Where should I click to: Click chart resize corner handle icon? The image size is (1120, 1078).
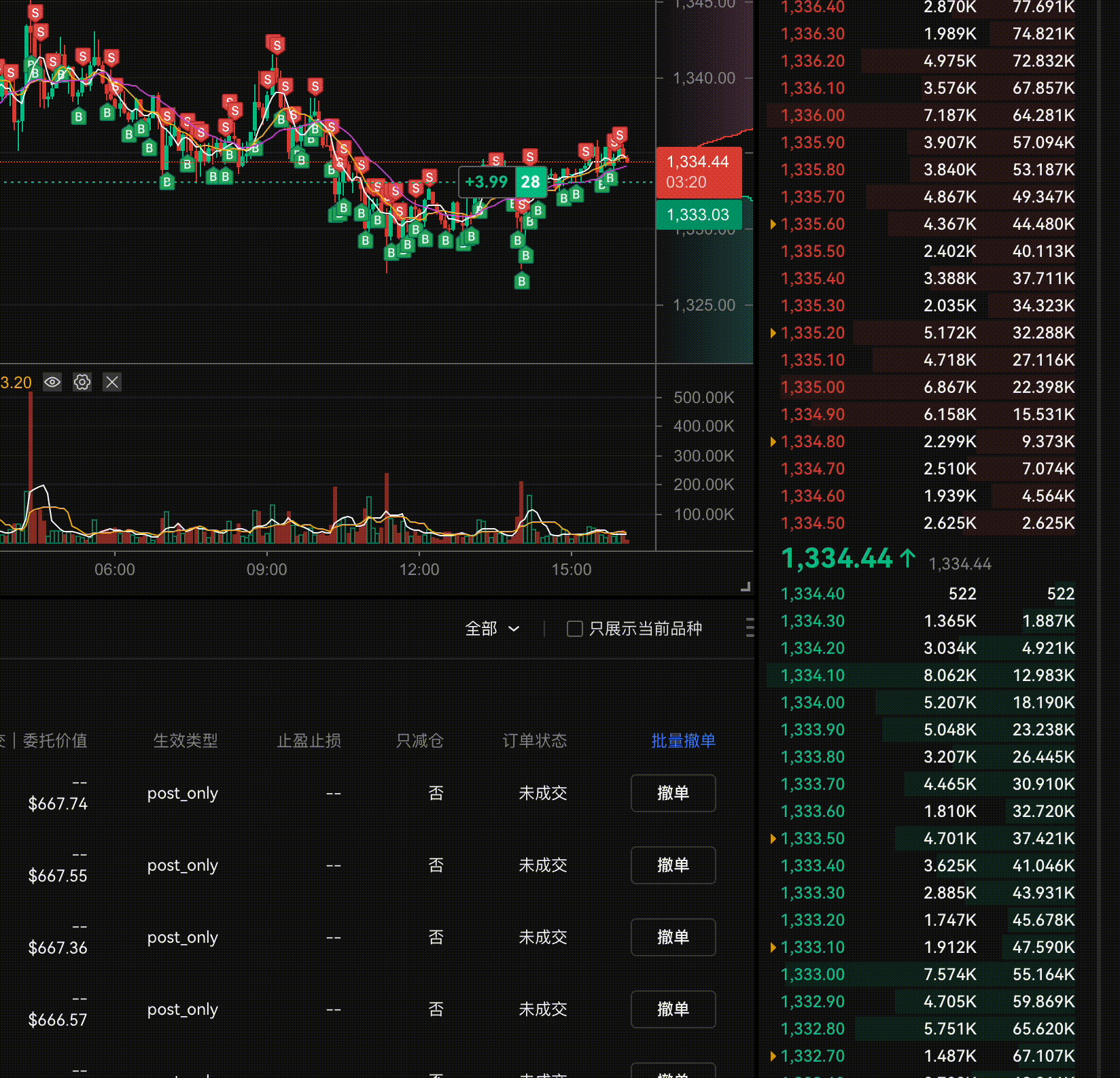(746, 587)
